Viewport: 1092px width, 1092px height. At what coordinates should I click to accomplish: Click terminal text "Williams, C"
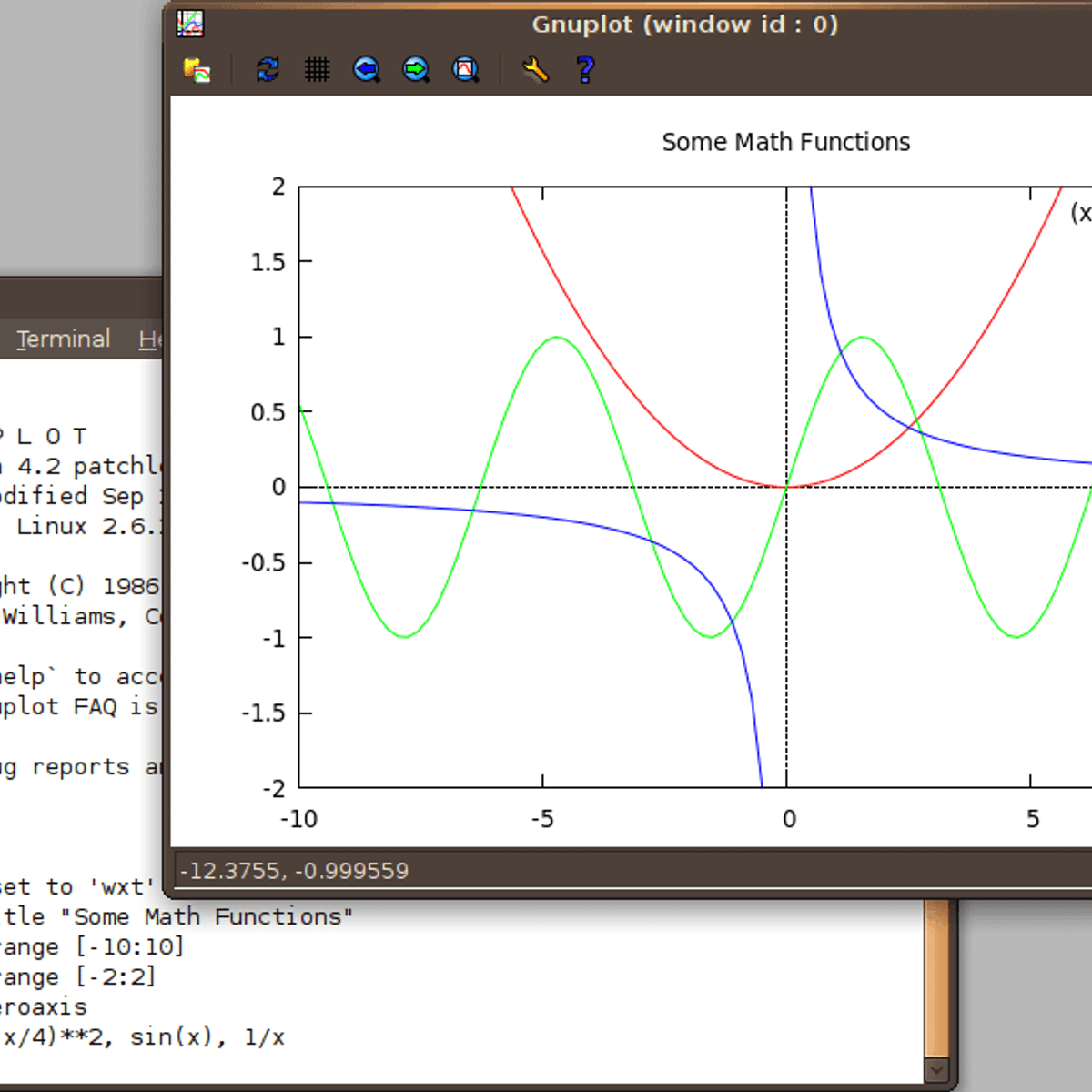[81, 616]
